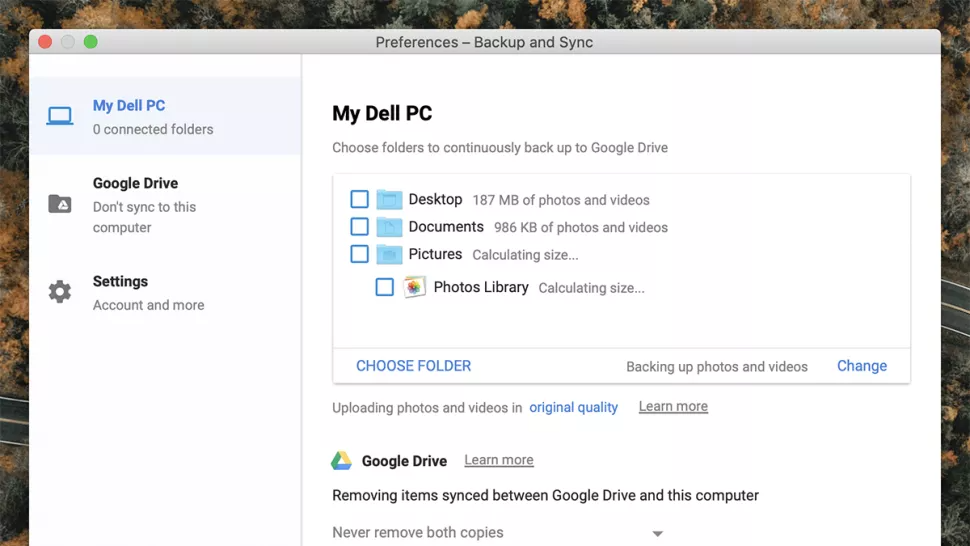Click the green full-screen window button

coord(91,42)
